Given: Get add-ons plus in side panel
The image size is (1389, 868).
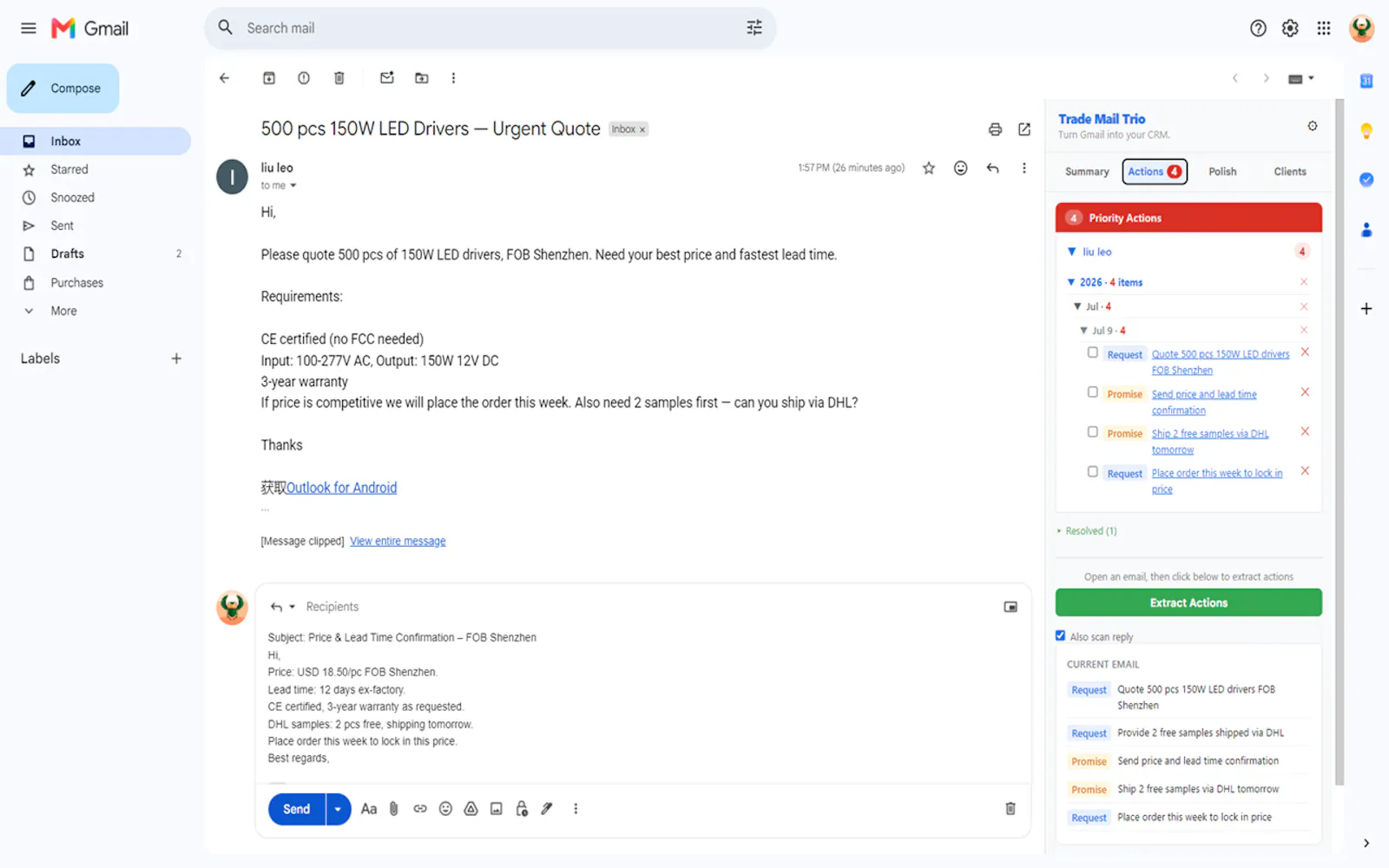Looking at the screenshot, I should click(x=1366, y=309).
